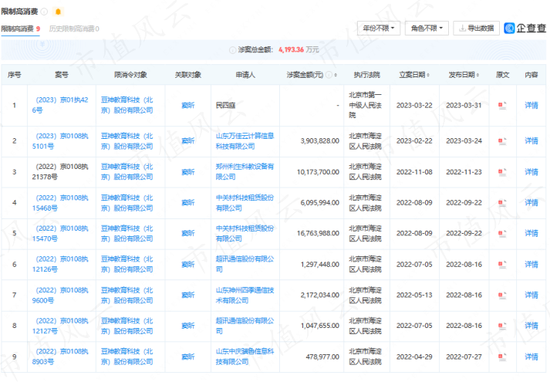Open applicant 超讯通信 in row 8
550x382 pixels.
(244, 326)
